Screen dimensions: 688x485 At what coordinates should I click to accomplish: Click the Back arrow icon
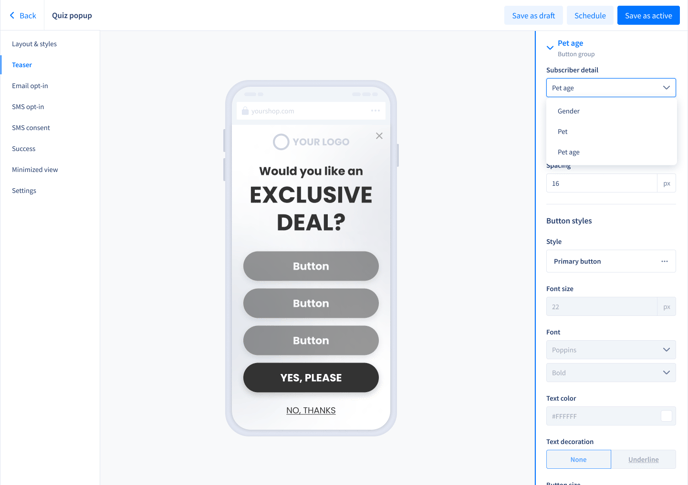click(x=12, y=15)
